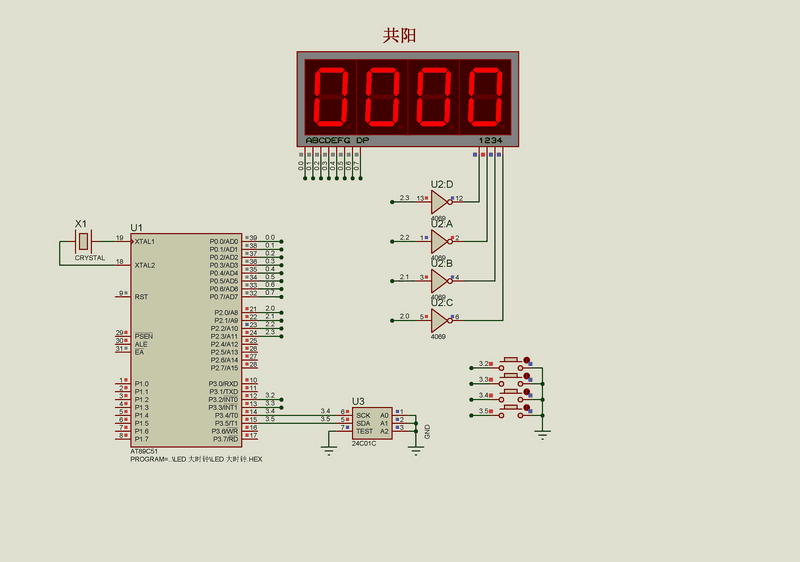Screen dimensions: 800x562
Task: Click the U1 reference label
Action: coord(136,227)
